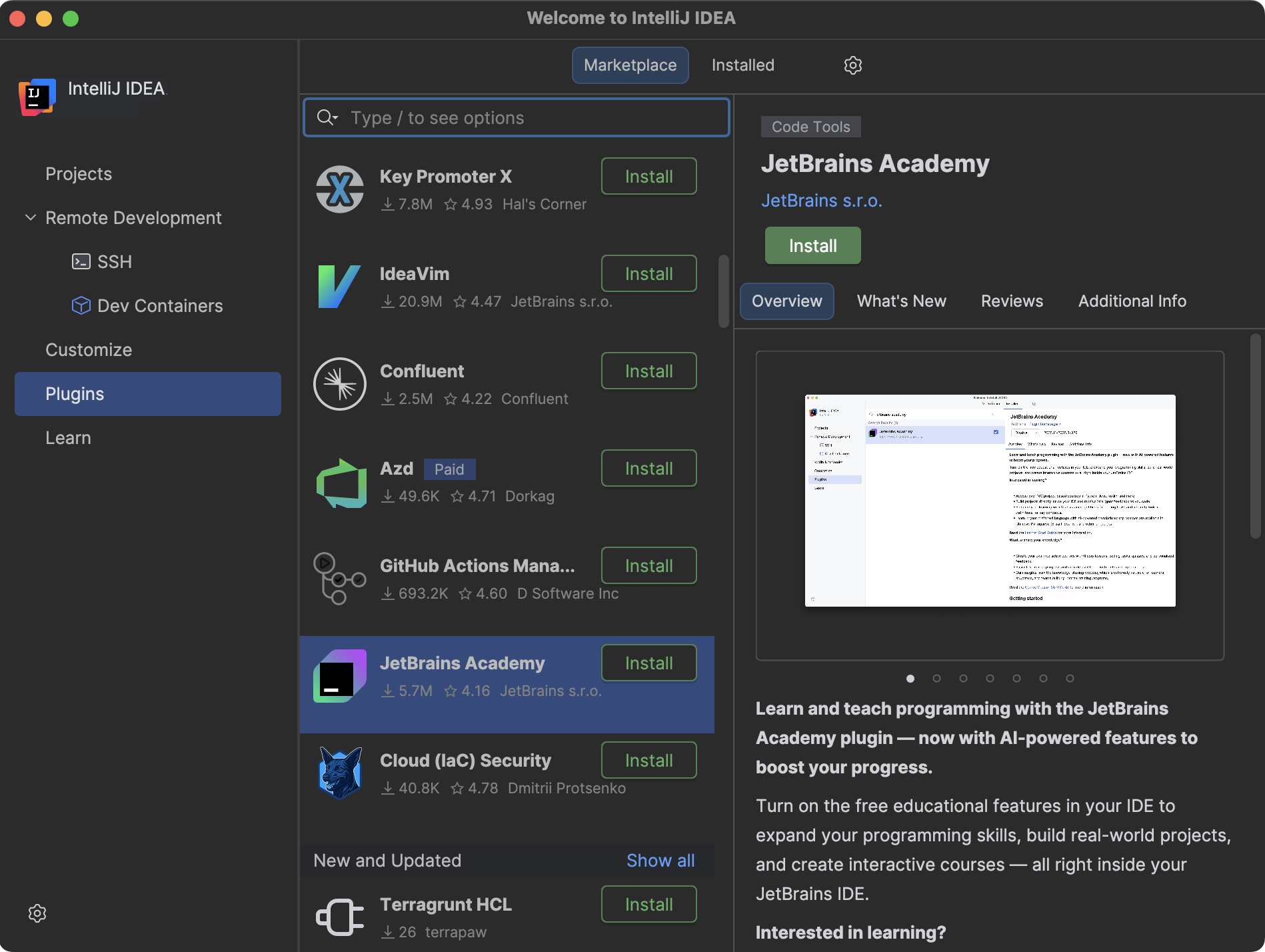Click the Key Promoter X plugin icon
The height and width of the screenshot is (952, 1265).
[340, 189]
